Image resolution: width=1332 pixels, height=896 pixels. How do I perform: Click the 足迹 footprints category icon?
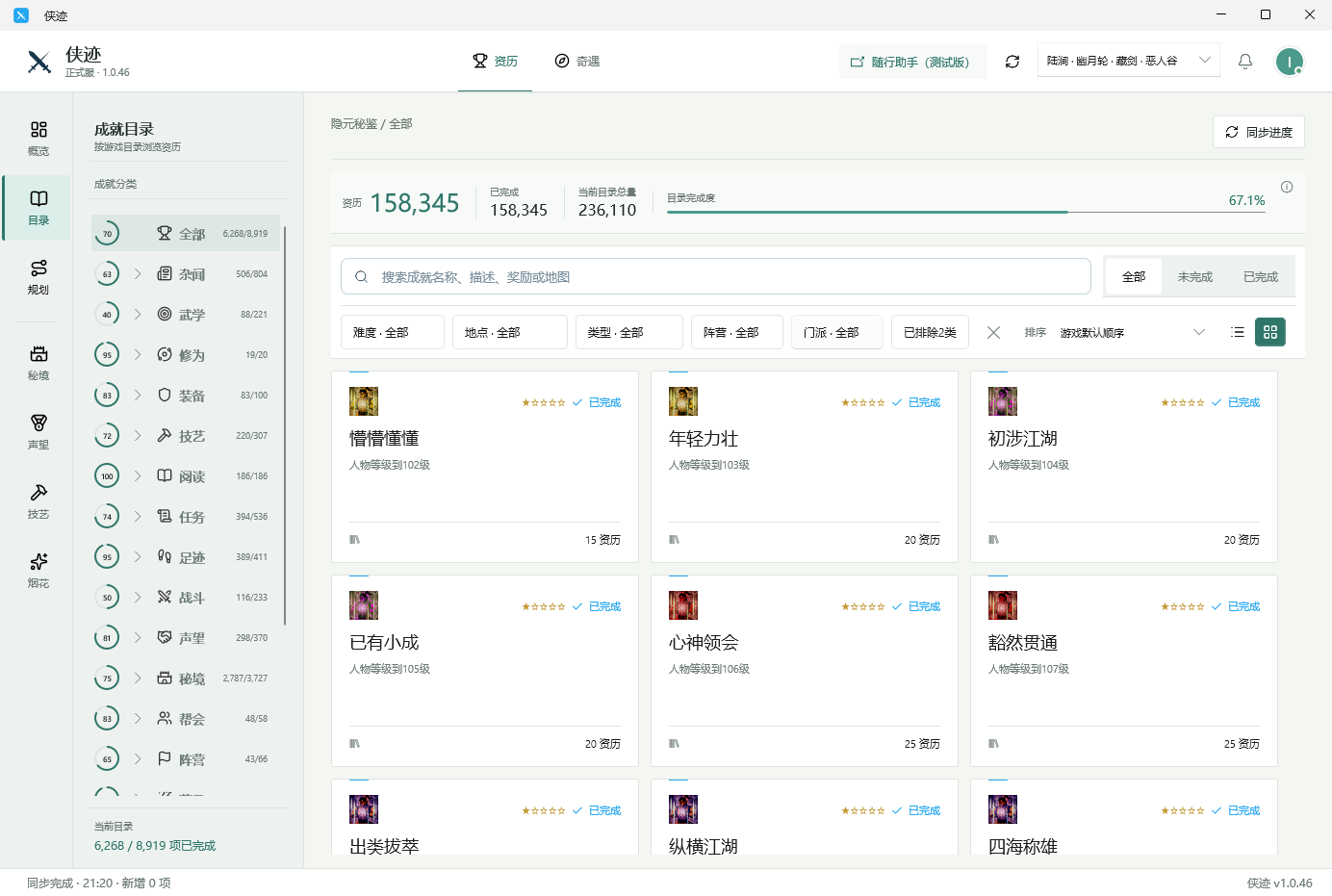point(165,556)
